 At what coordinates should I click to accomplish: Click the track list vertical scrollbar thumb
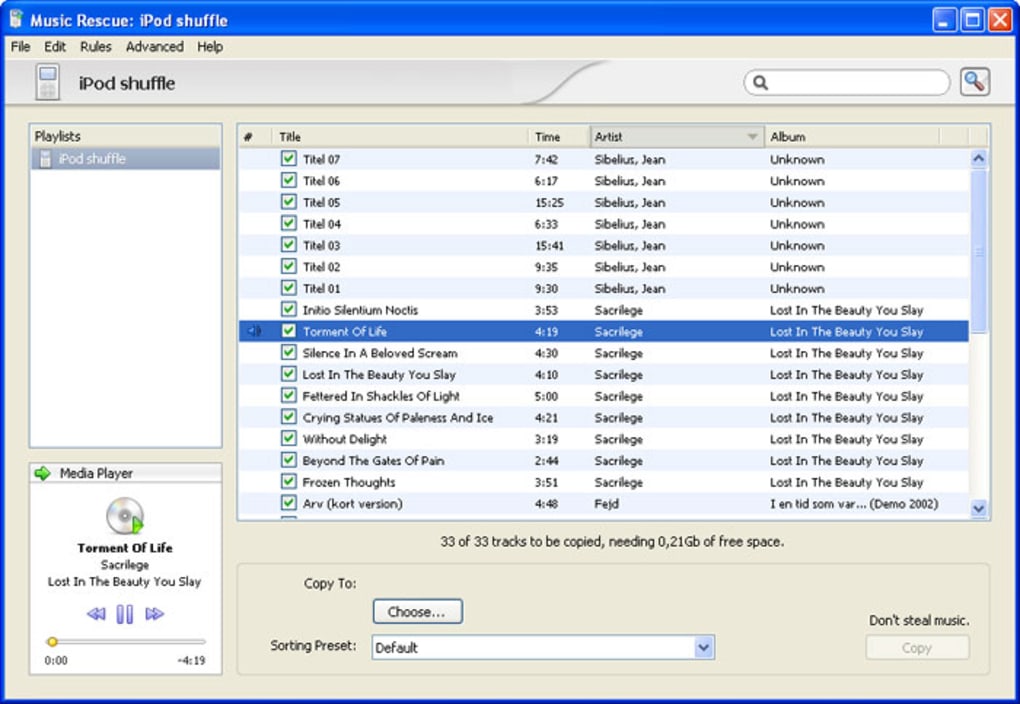click(x=978, y=251)
